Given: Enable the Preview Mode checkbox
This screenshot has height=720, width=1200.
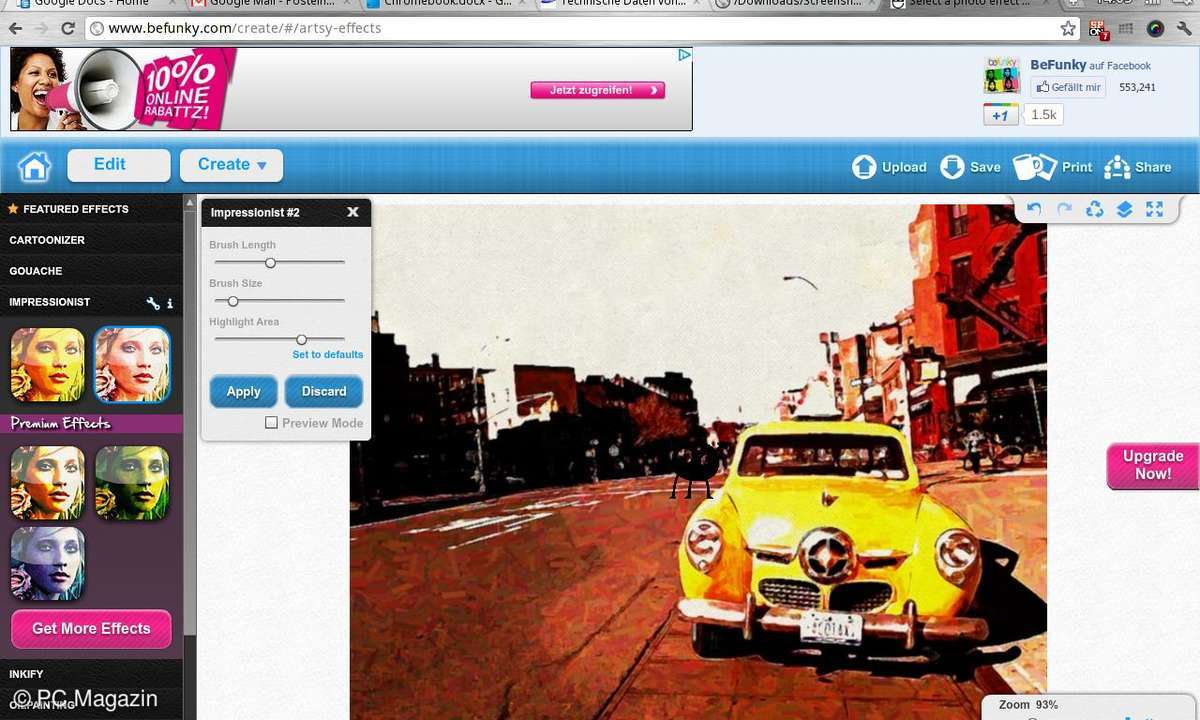Looking at the screenshot, I should coord(271,423).
